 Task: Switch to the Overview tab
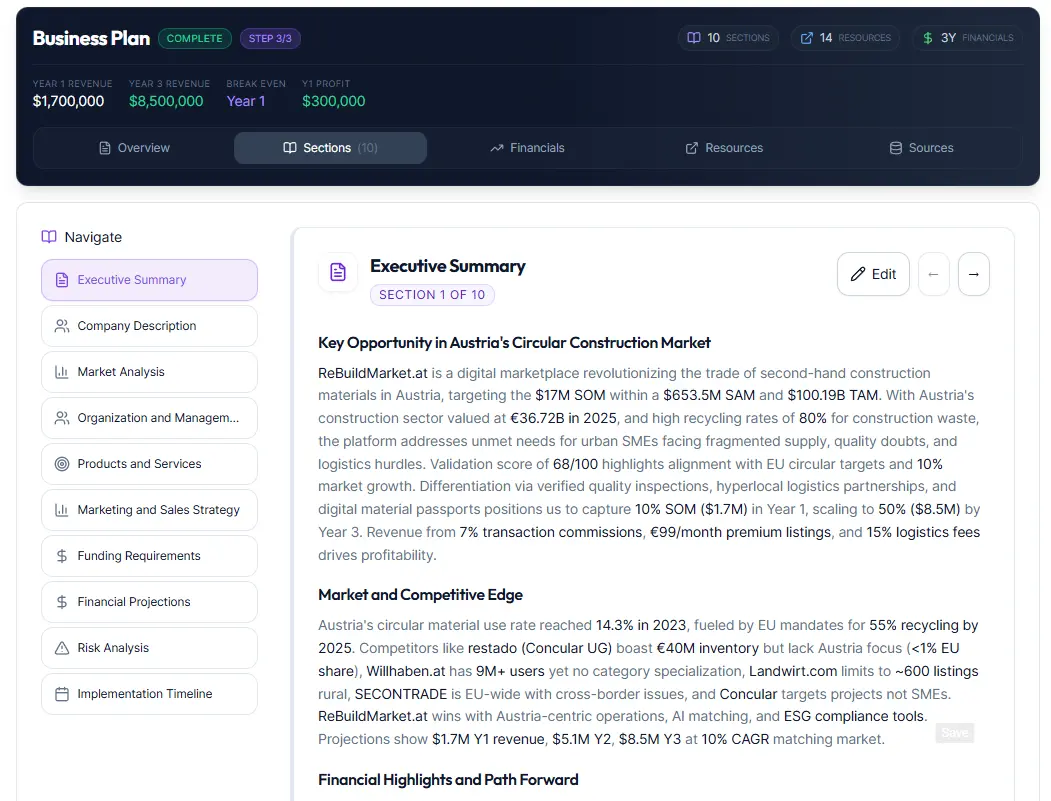click(134, 148)
